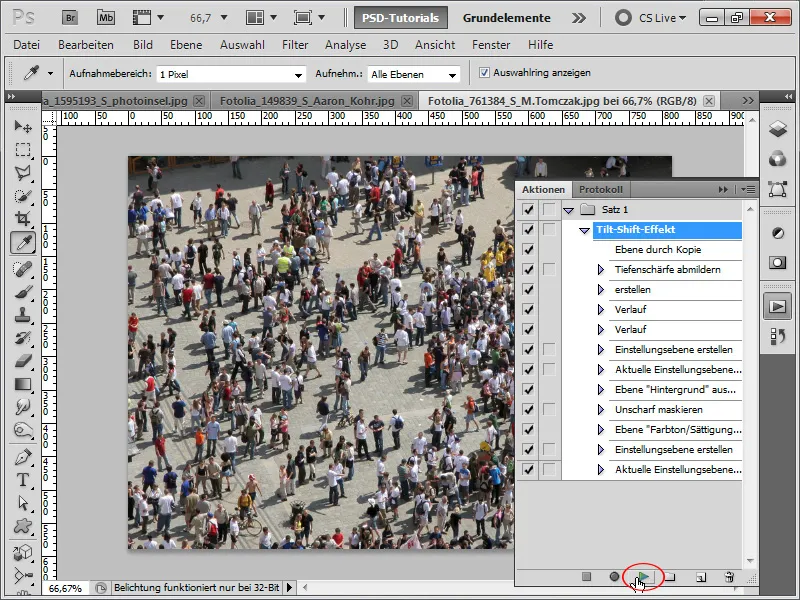The image size is (800, 600).
Task: Select the Eyedropper tool in toolbox
Action: (23, 243)
